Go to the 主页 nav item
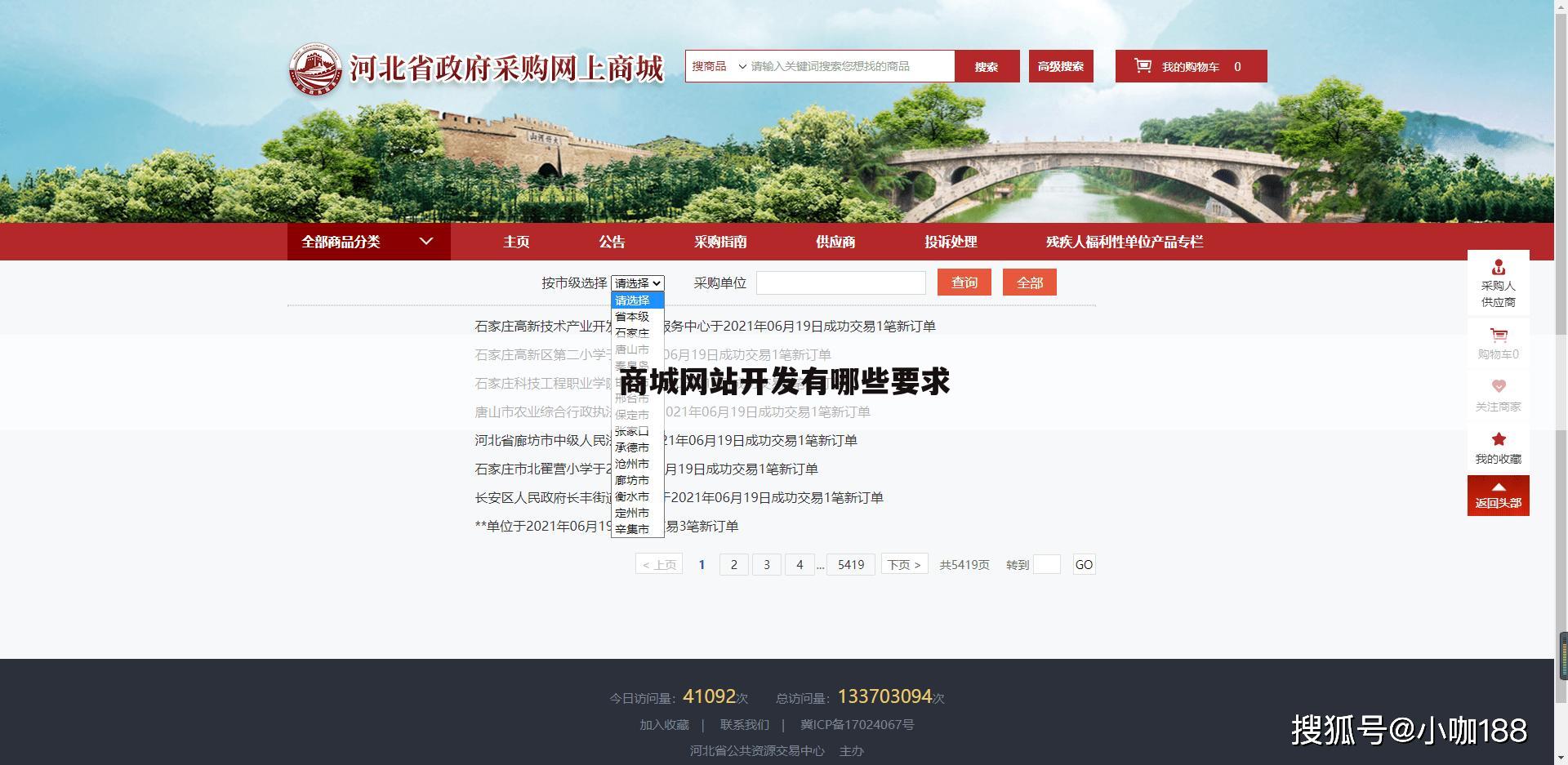 coord(516,242)
